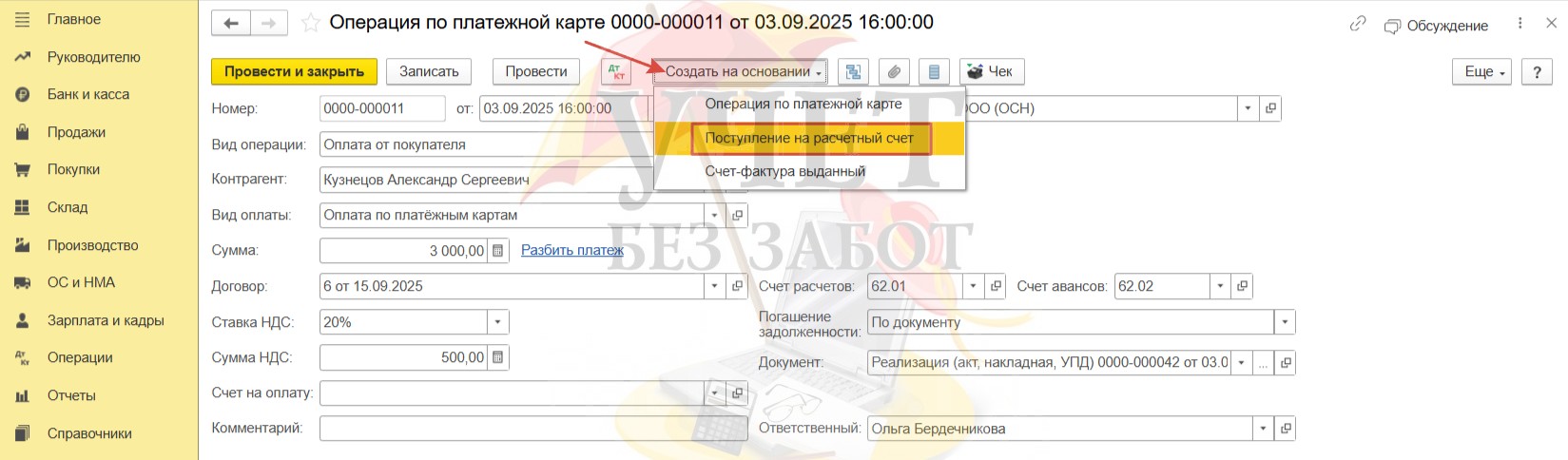The width and height of the screenshot is (1568, 460).
Task: Expand Счет расчетов 62.01 dropdown
Action: point(972,286)
